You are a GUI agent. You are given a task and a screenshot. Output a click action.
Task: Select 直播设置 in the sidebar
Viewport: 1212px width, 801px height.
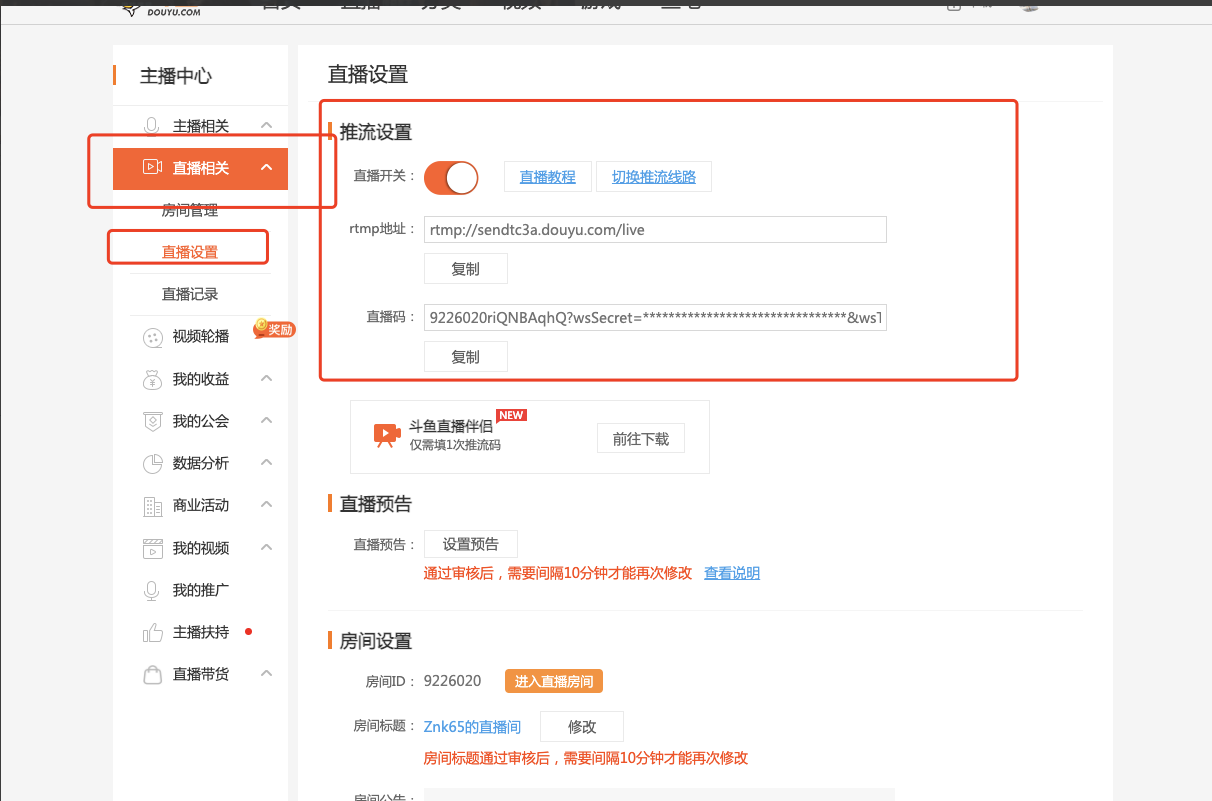[190, 252]
